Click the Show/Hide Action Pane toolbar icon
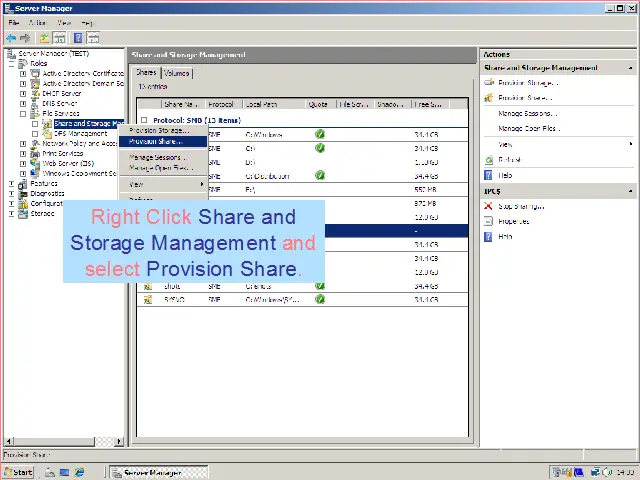This screenshot has height=480, width=640. tap(93, 38)
